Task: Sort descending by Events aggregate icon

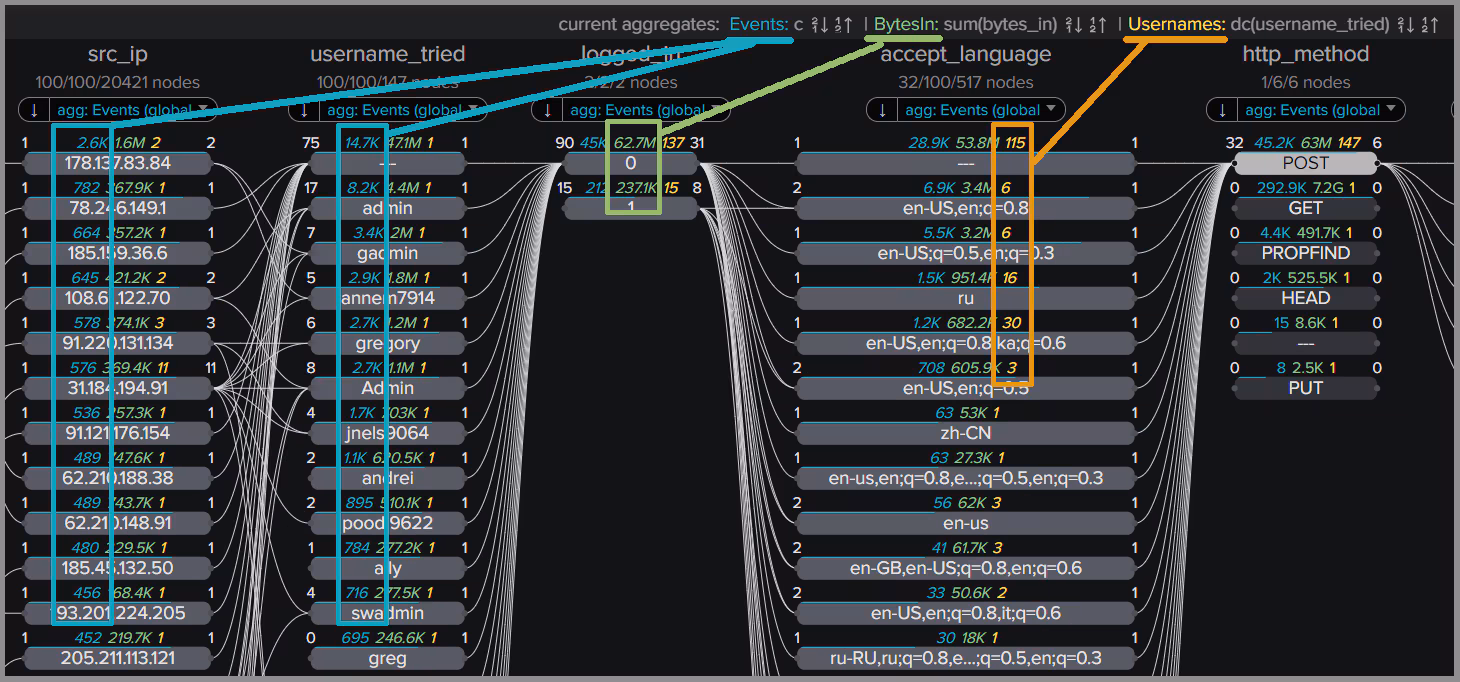Action: [817, 24]
